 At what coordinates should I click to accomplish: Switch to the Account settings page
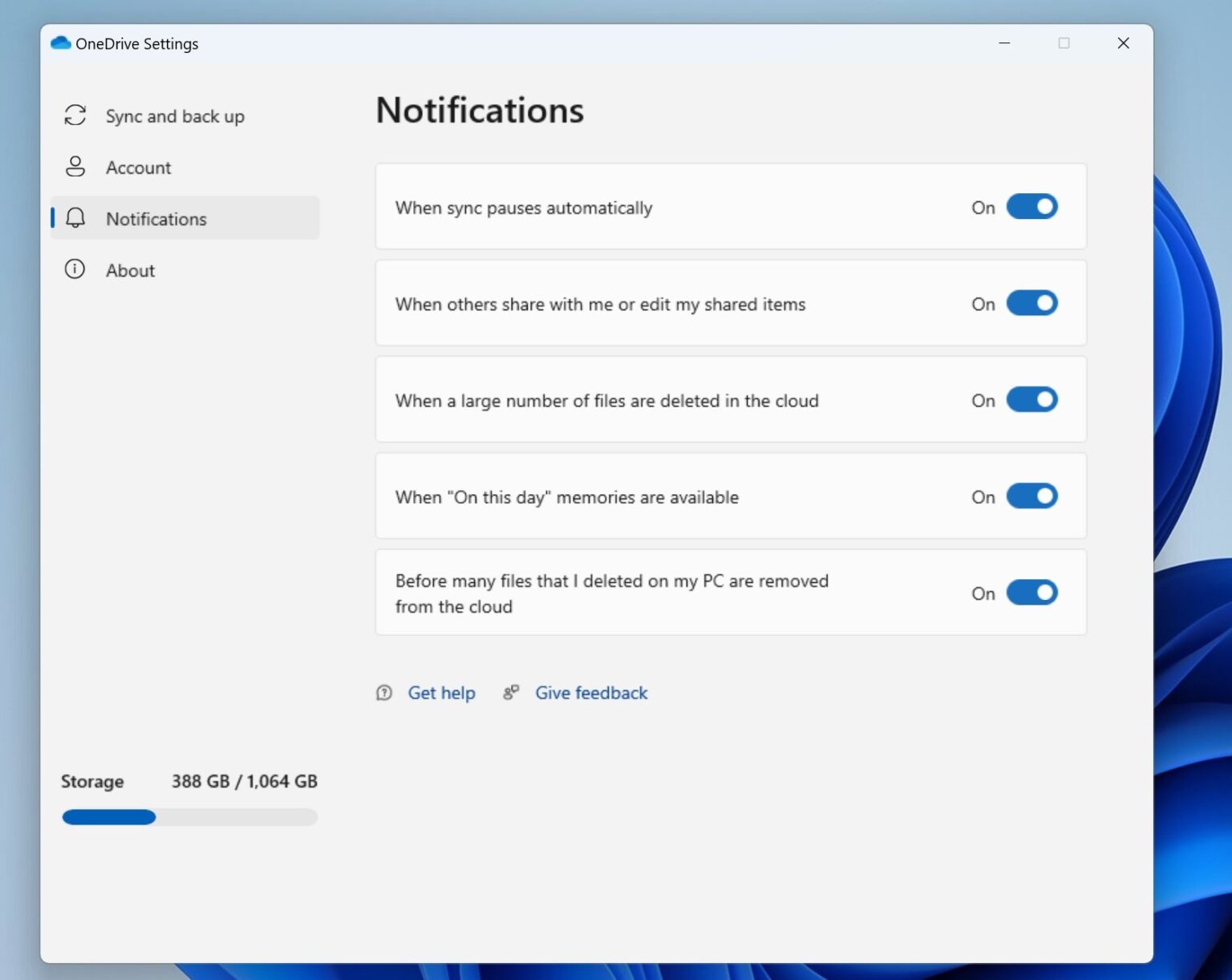click(x=138, y=167)
